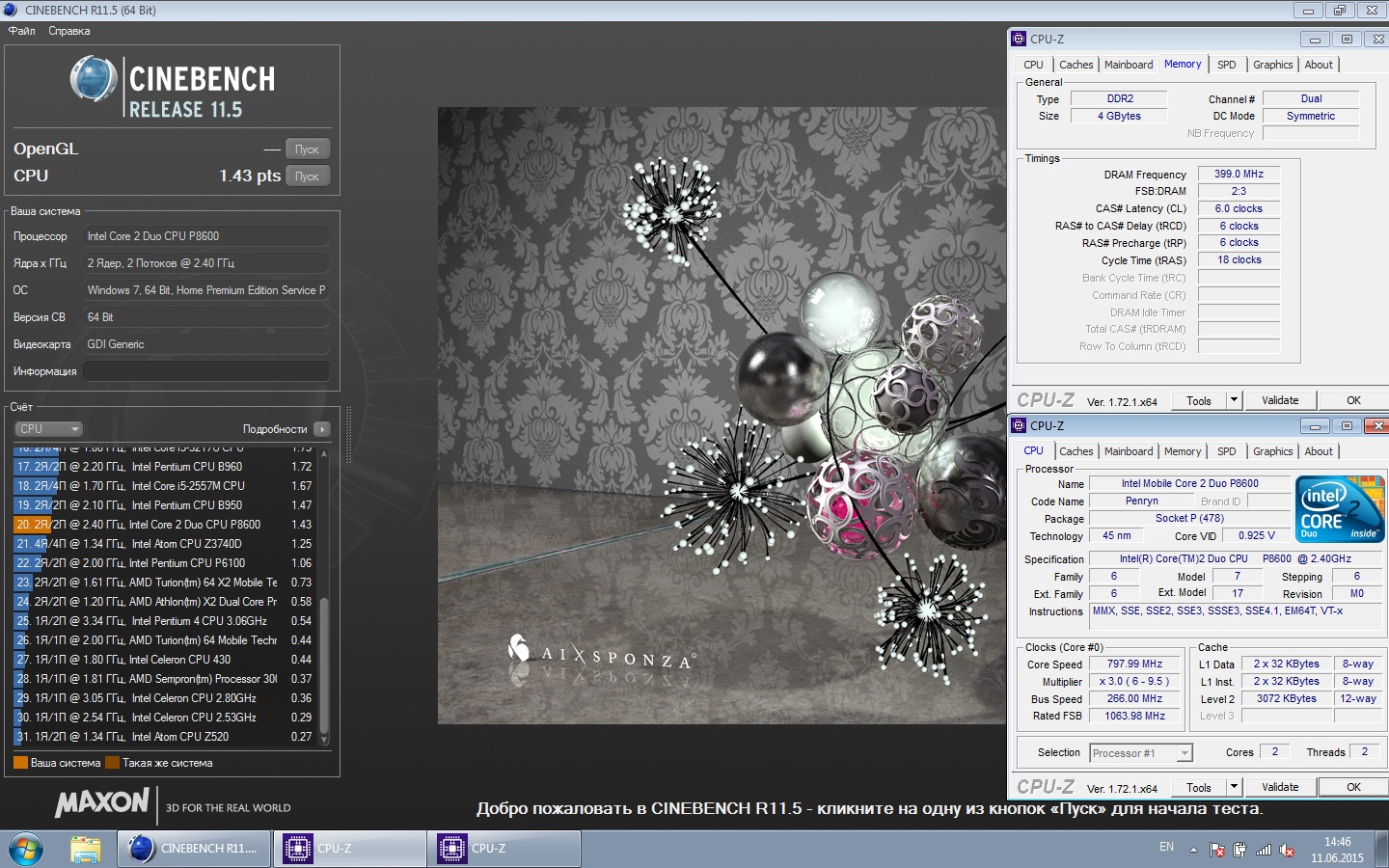Viewport: 1389px width, 868px height.
Task: Click OK in upper CPU-Z window
Action: [x=1353, y=400]
